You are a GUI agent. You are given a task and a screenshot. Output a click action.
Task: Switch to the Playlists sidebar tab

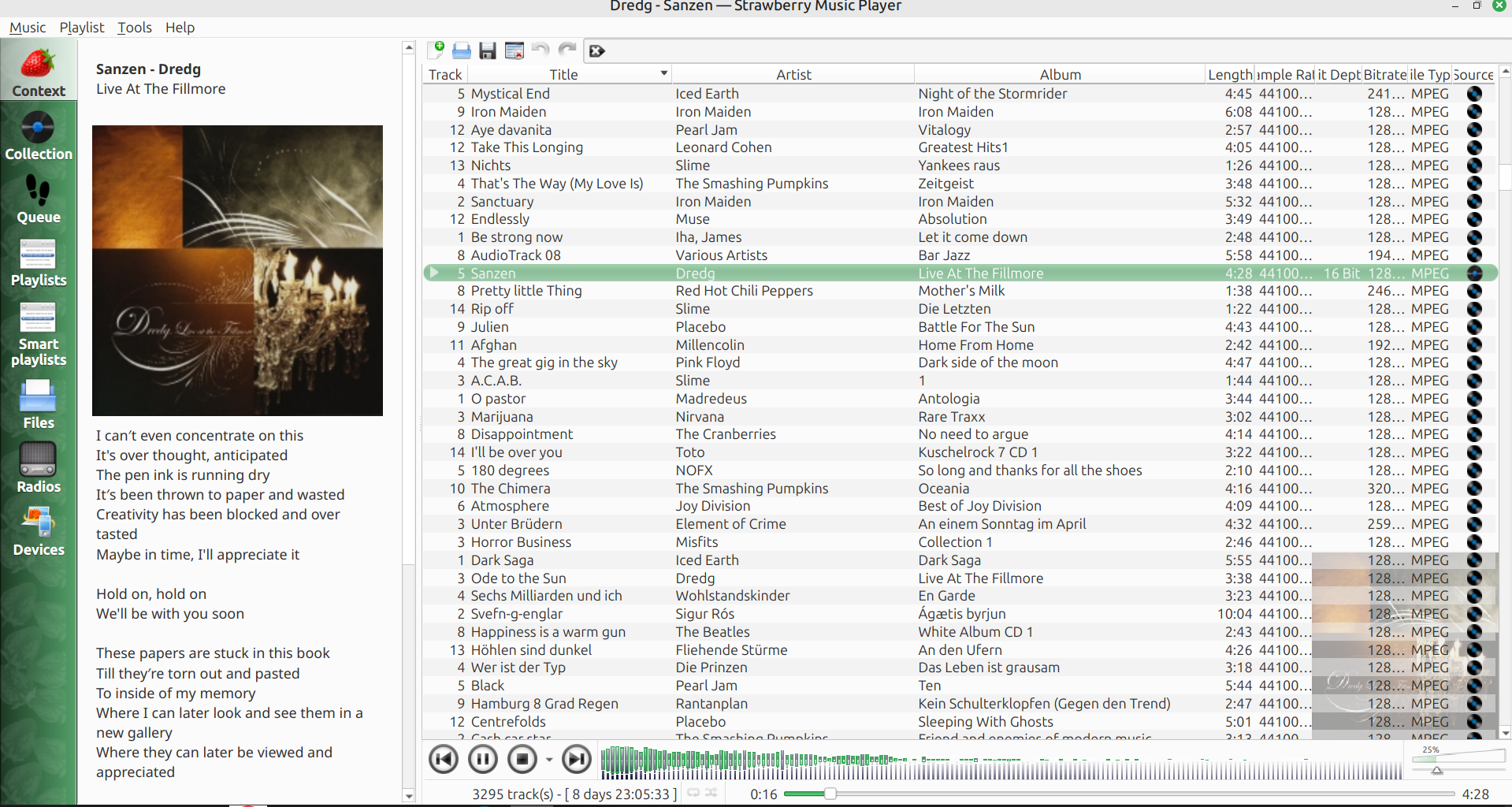(x=38, y=262)
